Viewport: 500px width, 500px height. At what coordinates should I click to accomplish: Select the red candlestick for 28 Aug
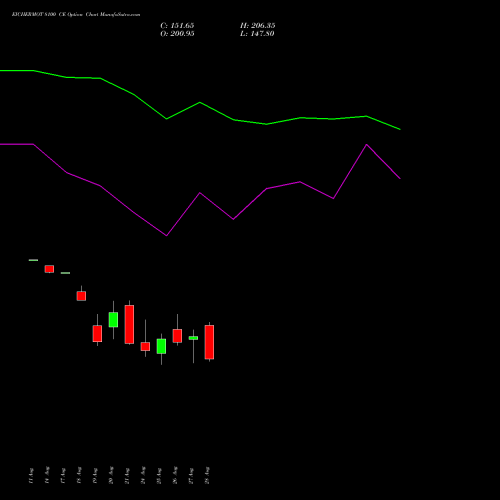tap(209, 342)
